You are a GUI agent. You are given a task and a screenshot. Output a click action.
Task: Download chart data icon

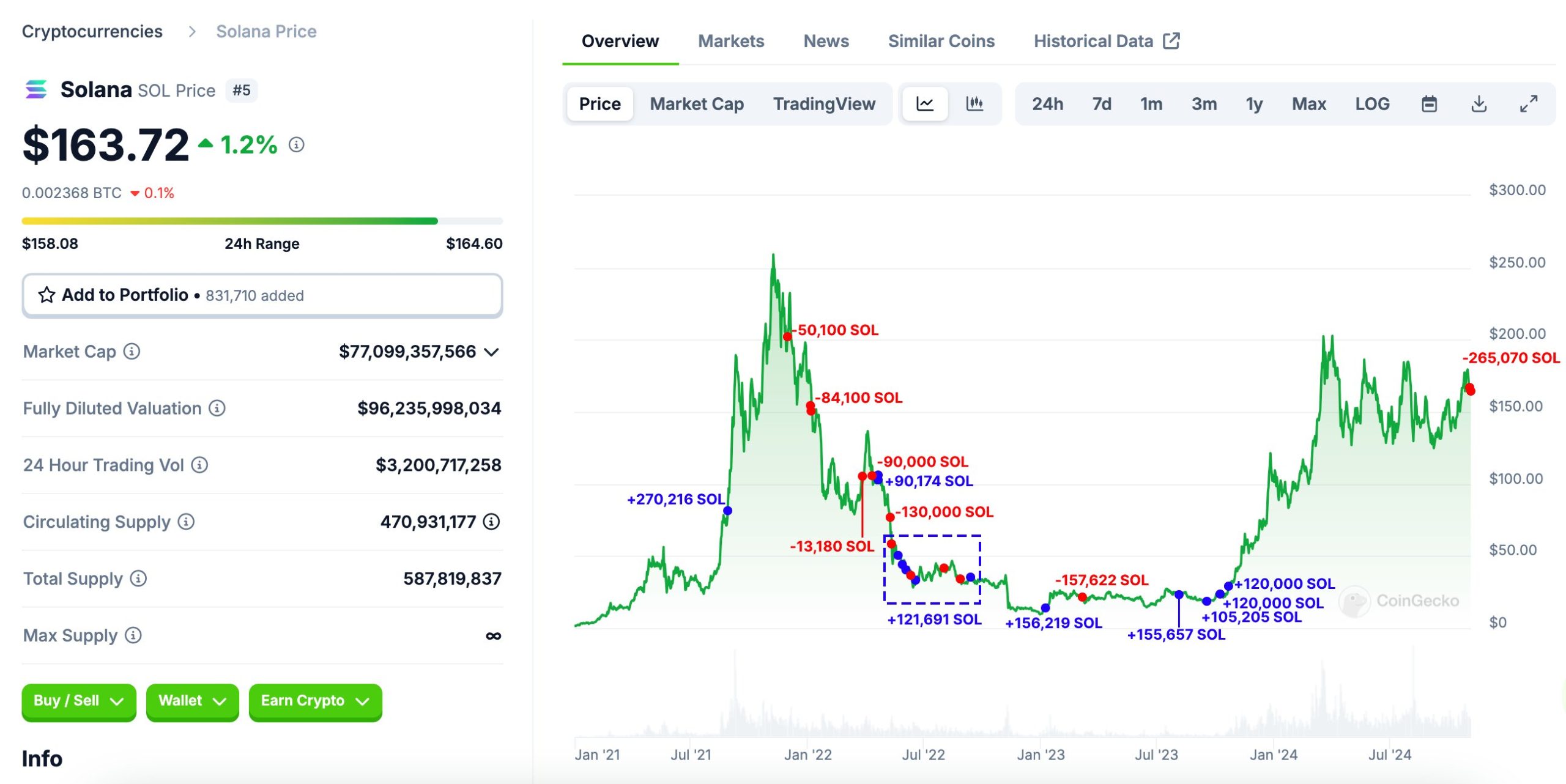[x=1479, y=104]
